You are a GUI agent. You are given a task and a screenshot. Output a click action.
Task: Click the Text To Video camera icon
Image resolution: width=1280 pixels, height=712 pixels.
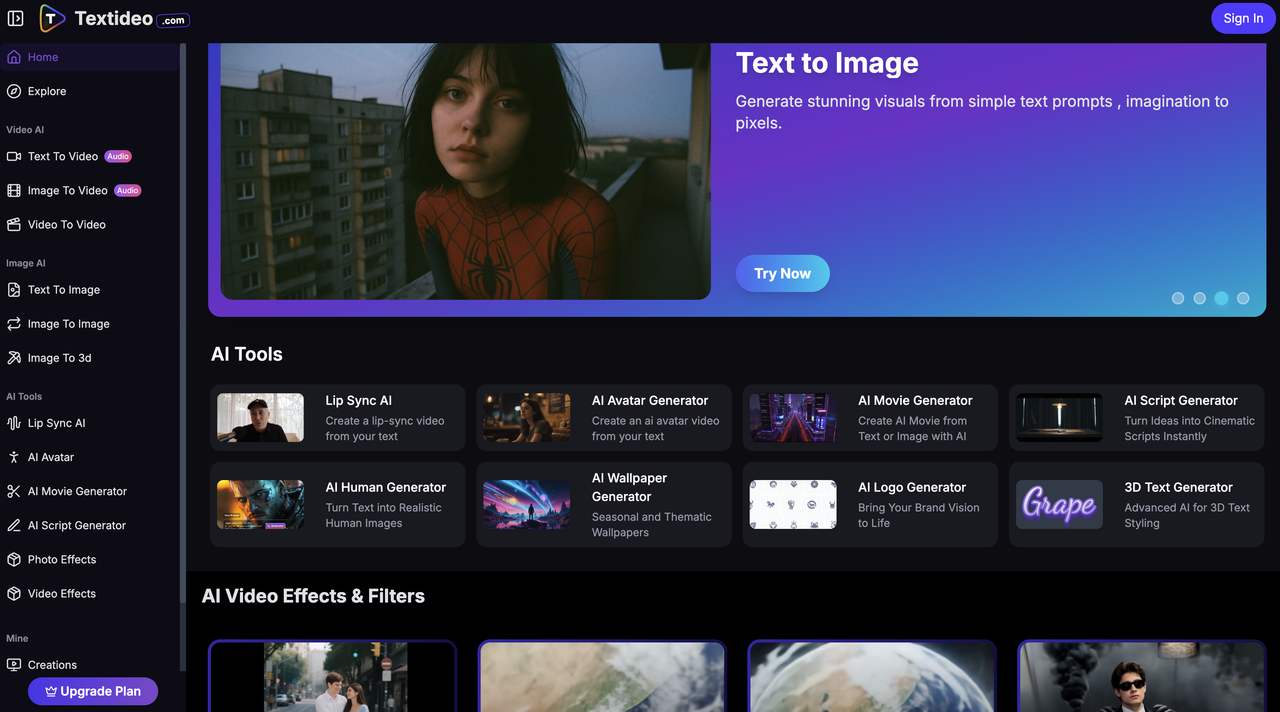click(14, 156)
